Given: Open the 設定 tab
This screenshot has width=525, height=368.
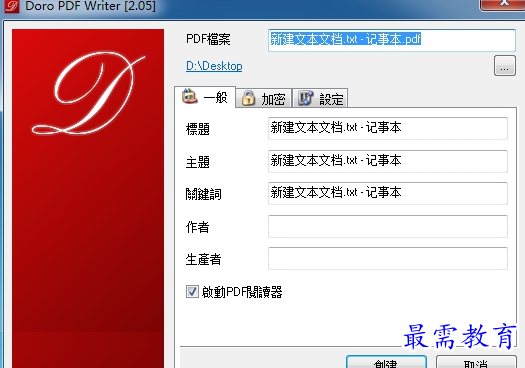Looking at the screenshot, I should (320, 98).
